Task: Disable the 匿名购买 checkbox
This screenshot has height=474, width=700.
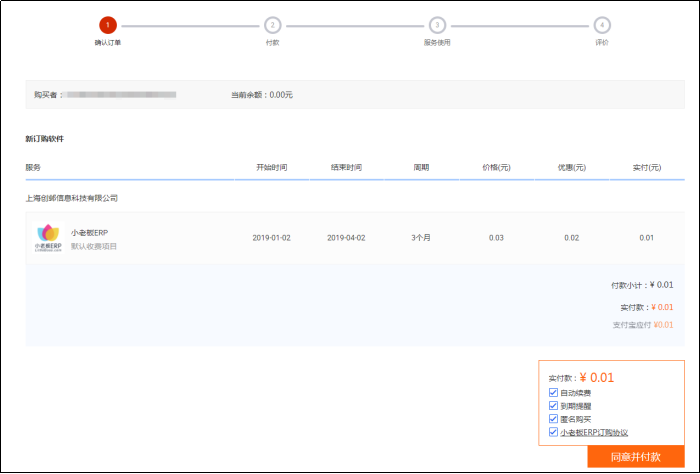Action: (554, 419)
